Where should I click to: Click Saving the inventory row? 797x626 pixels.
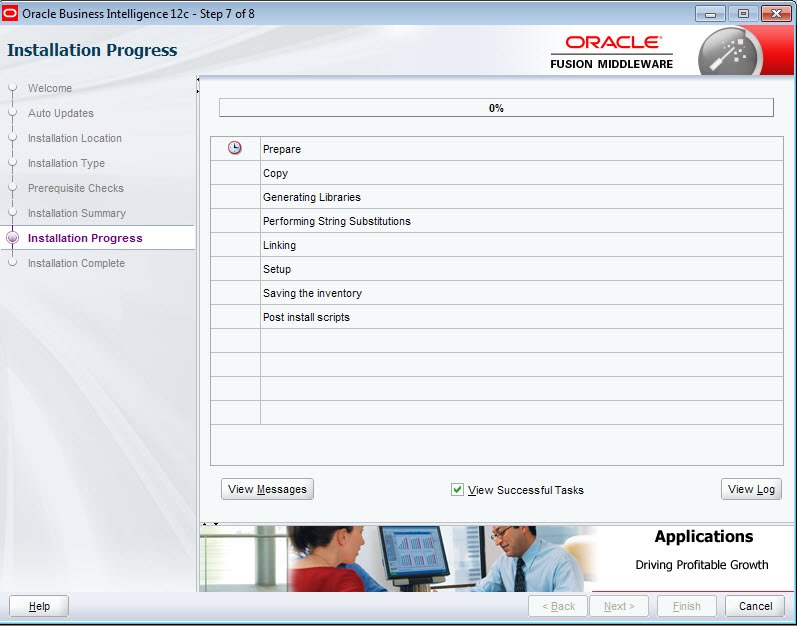[497, 293]
